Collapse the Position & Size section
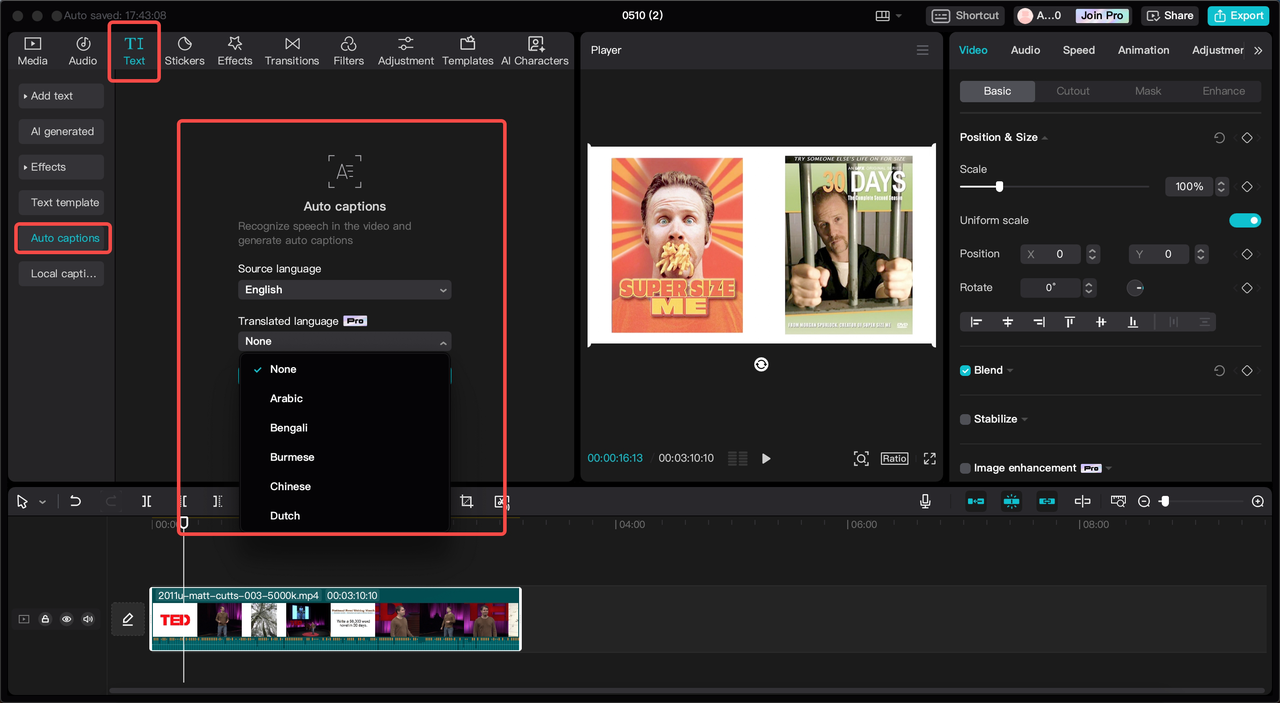Image resolution: width=1280 pixels, height=703 pixels. pos(1044,138)
